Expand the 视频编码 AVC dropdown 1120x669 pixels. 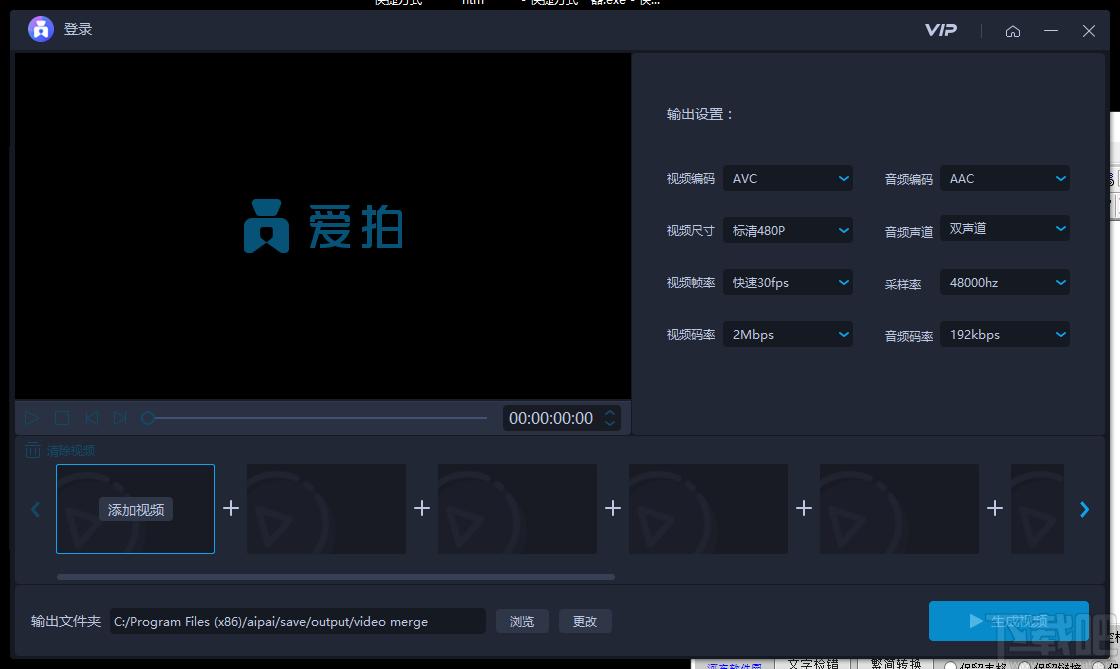click(x=788, y=178)
